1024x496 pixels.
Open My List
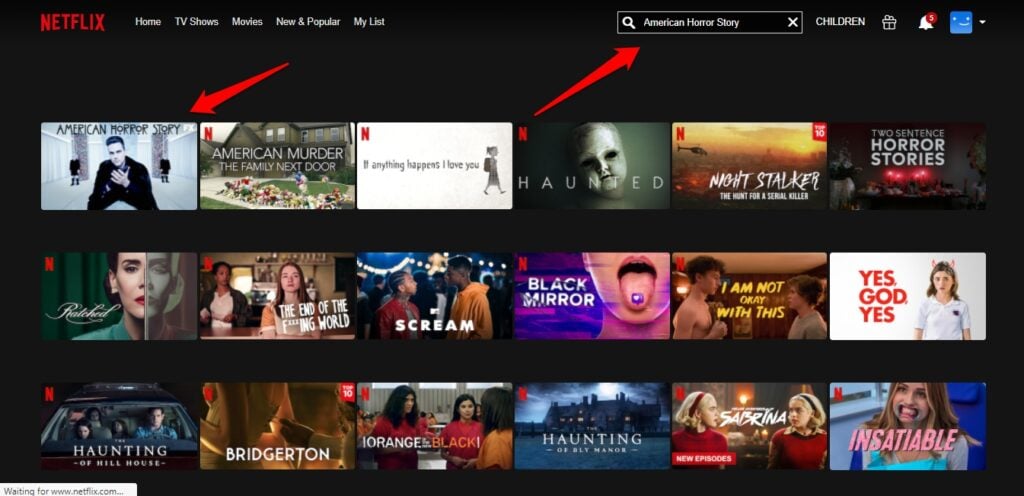tap(369, 22)
